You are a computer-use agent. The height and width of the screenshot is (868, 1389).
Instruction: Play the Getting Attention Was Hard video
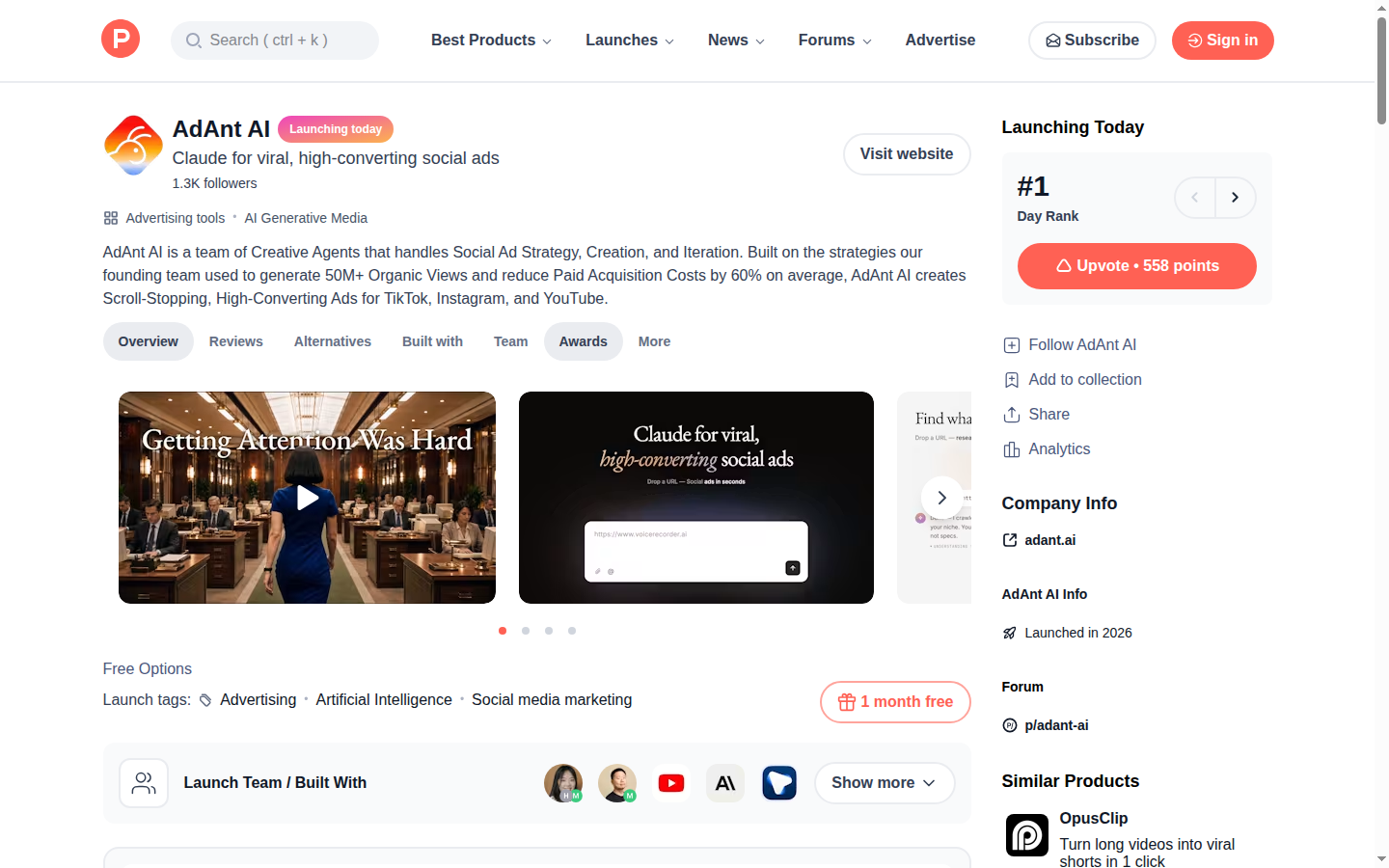pyautogui.click(x=307, y=498)
